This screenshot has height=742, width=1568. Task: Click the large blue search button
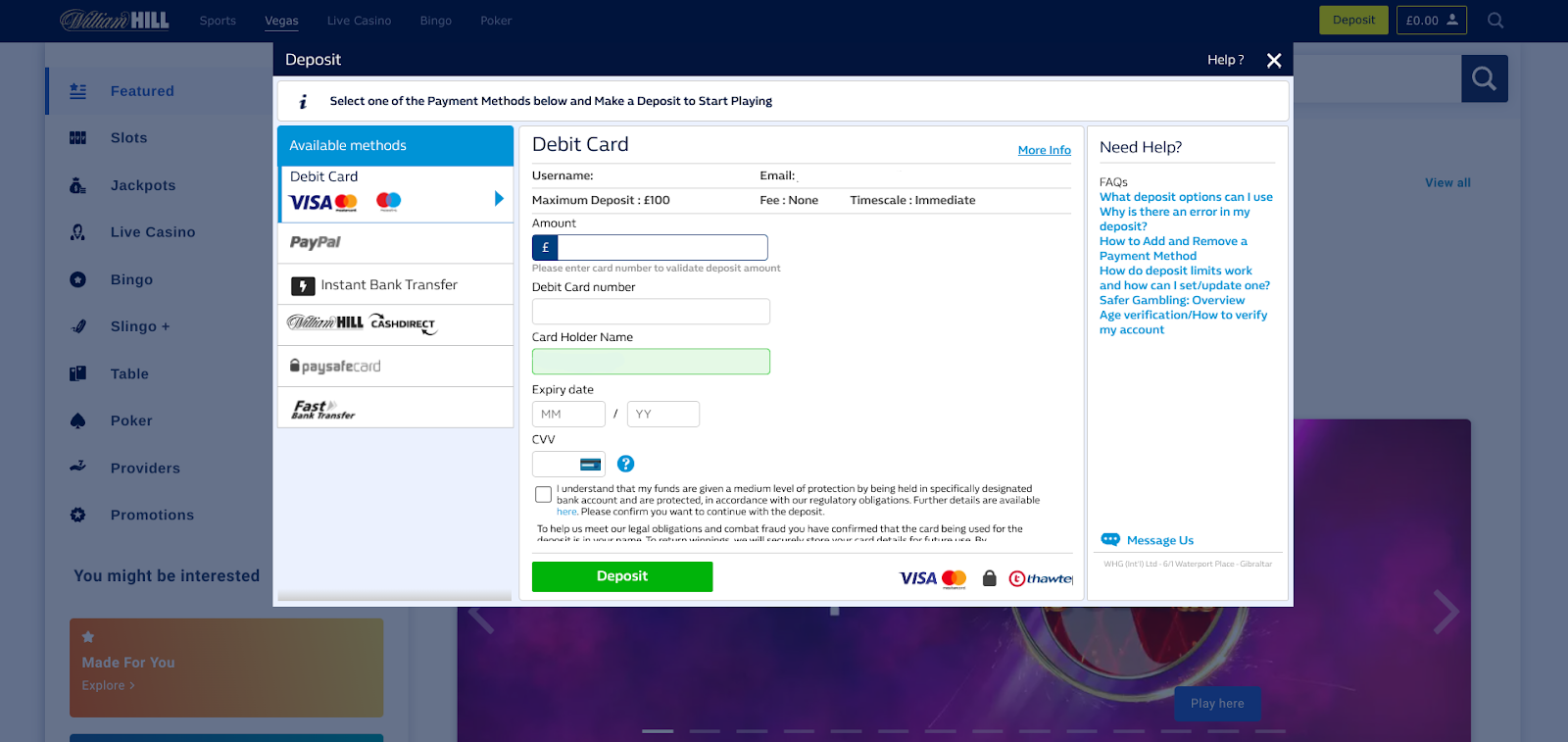[1485, 78]
